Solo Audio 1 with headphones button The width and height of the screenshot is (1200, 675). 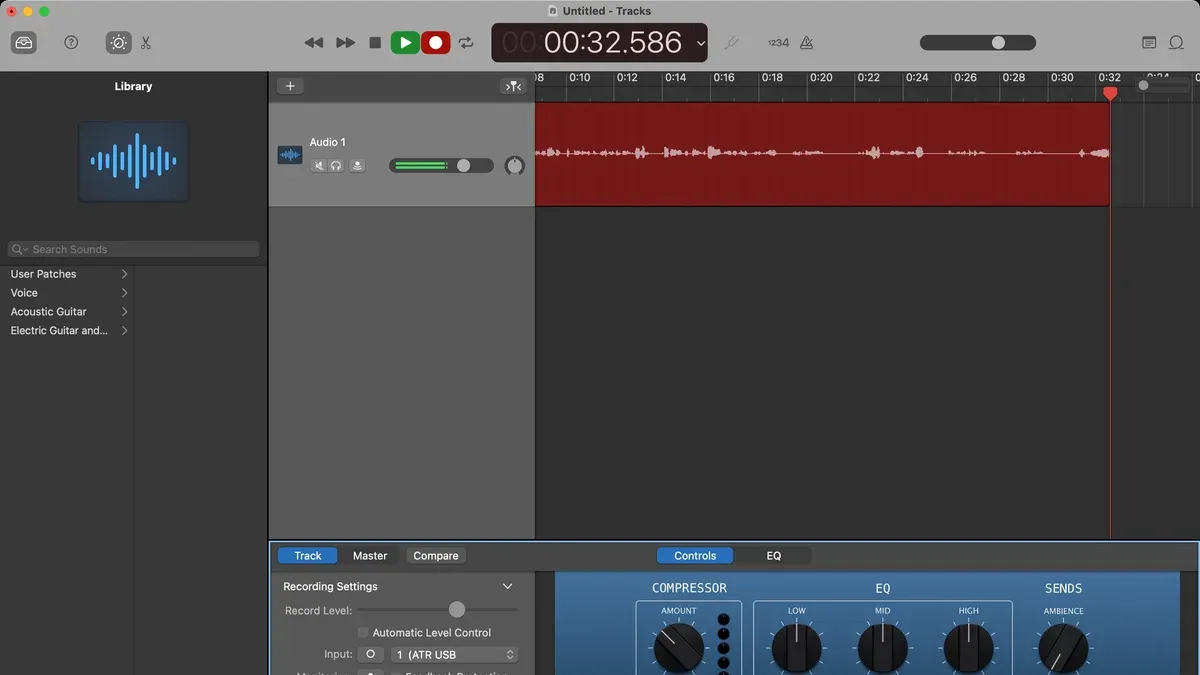(x=337, y=166)
